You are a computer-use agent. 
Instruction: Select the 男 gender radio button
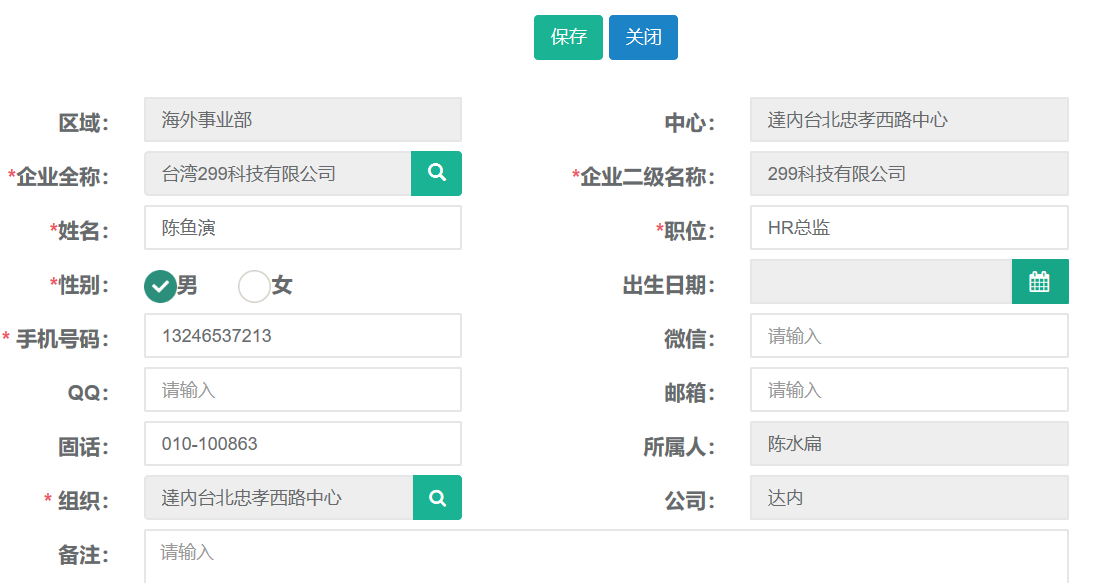tap(160, 286)
